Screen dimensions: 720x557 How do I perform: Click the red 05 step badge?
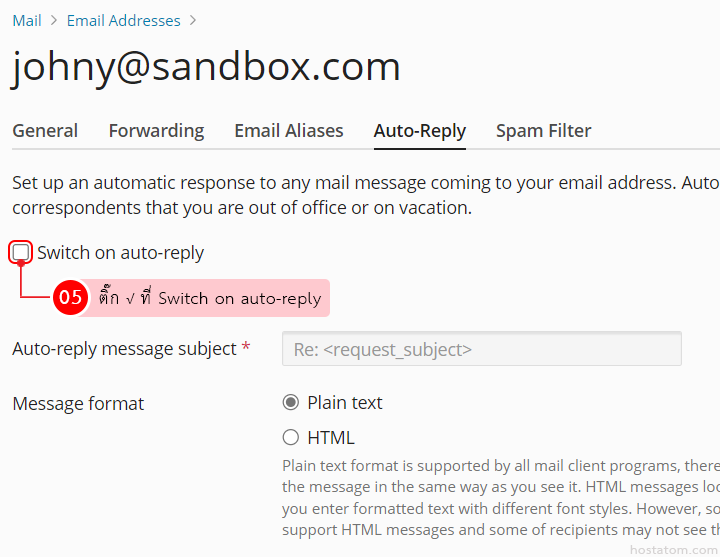pos(70,298)
